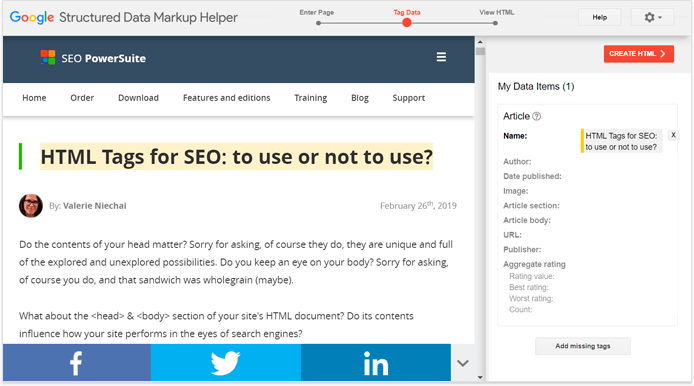Click the CREATE HTML button
Screen dimensions: 694x386
point(638,54)
